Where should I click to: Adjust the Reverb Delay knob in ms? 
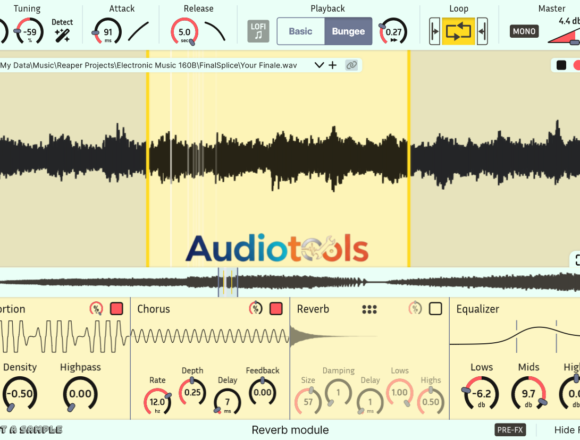point(370,402)
